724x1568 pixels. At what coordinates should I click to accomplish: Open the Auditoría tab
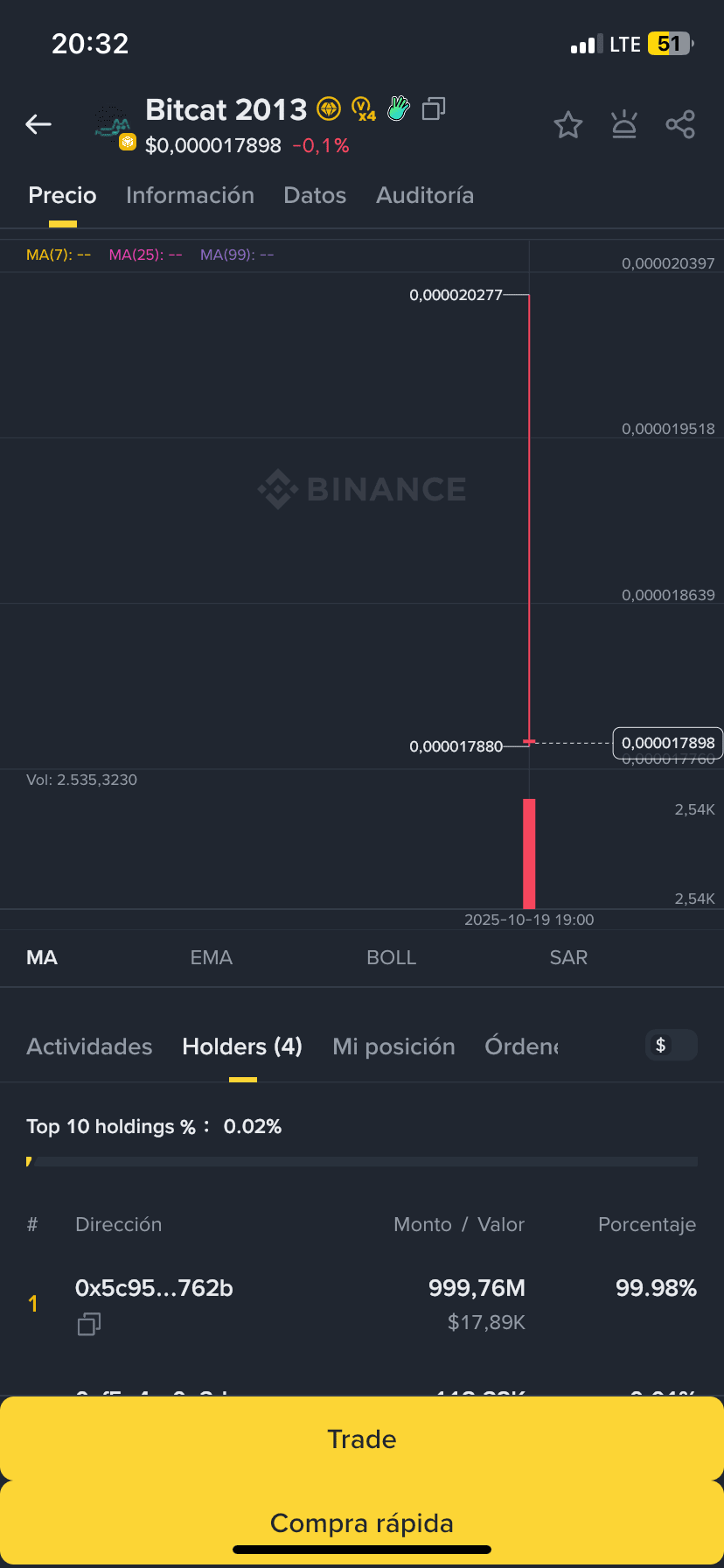425,195
